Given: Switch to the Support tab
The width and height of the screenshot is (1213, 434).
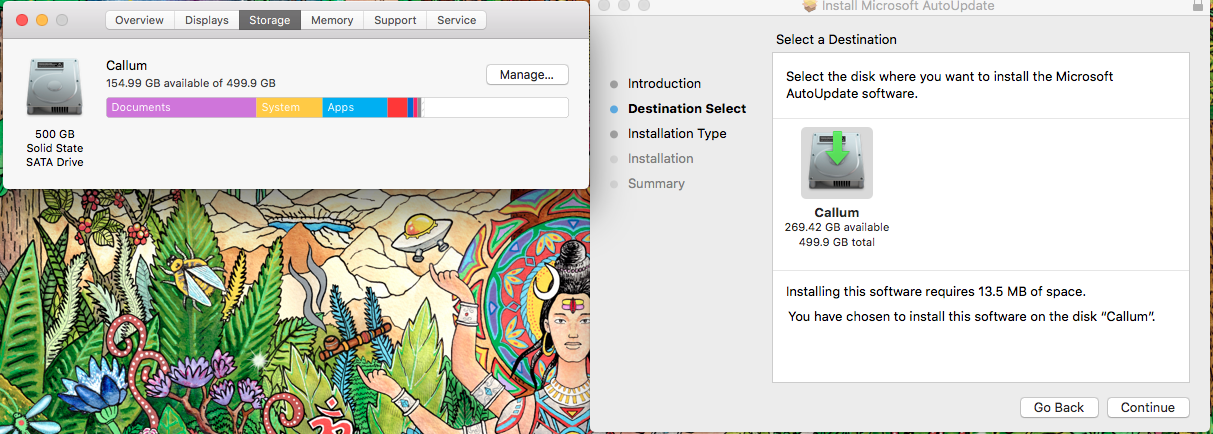Looking at the screenshot, I should point(394,20).
